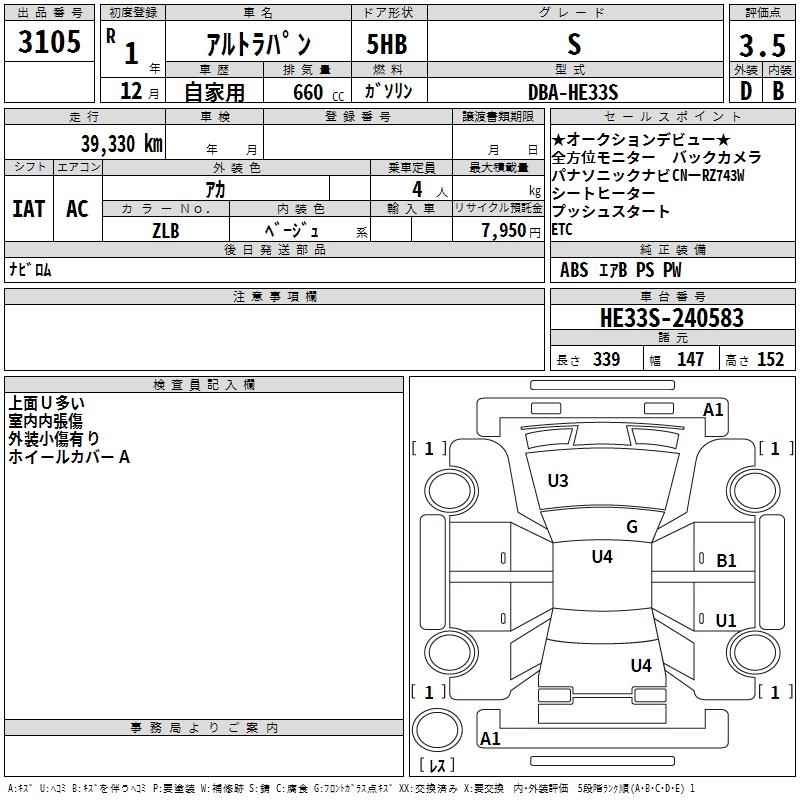Select color number ZLB
Image resolution: width=800 pixels, height=800 pixels.
[x=166, y=231]
